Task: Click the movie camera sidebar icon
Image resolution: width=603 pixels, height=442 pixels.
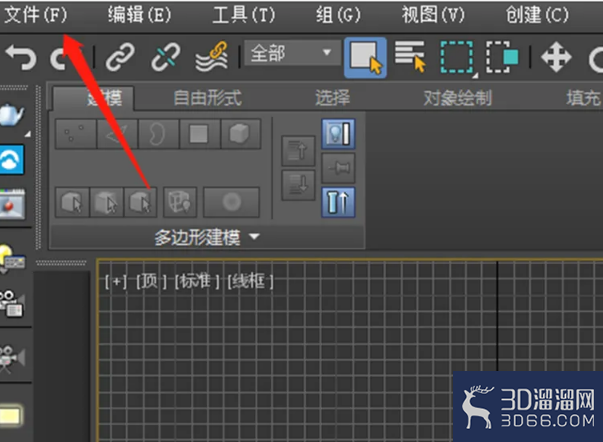Action: tap(12, 359)
